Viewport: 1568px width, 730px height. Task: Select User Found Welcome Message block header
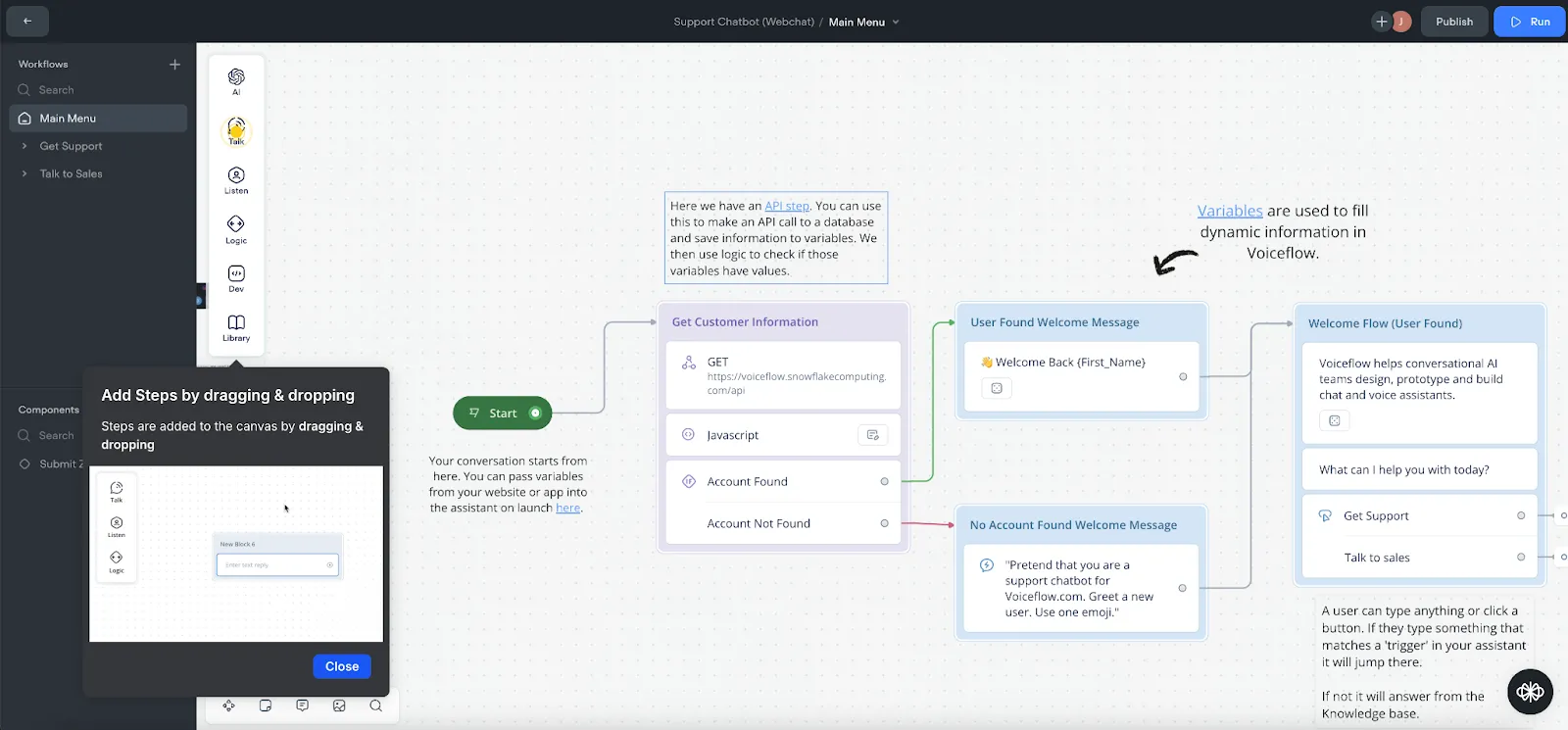[1054, 322]
